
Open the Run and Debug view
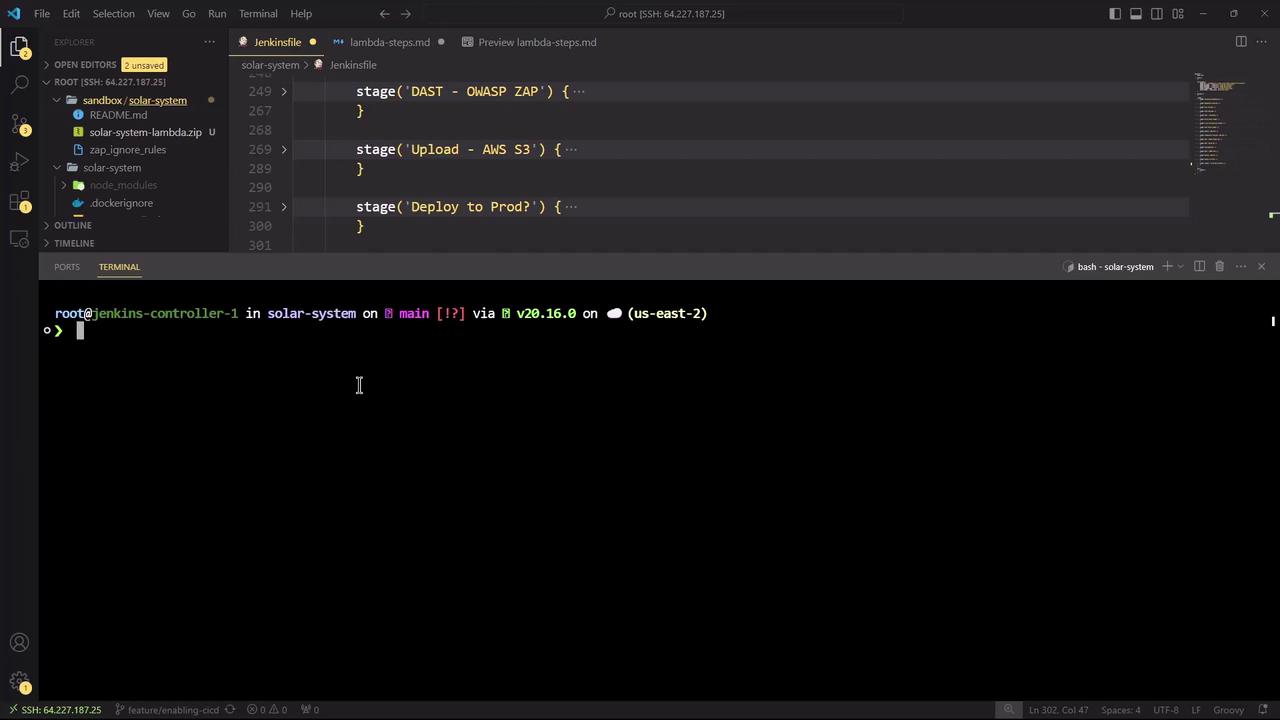point(19,163)
